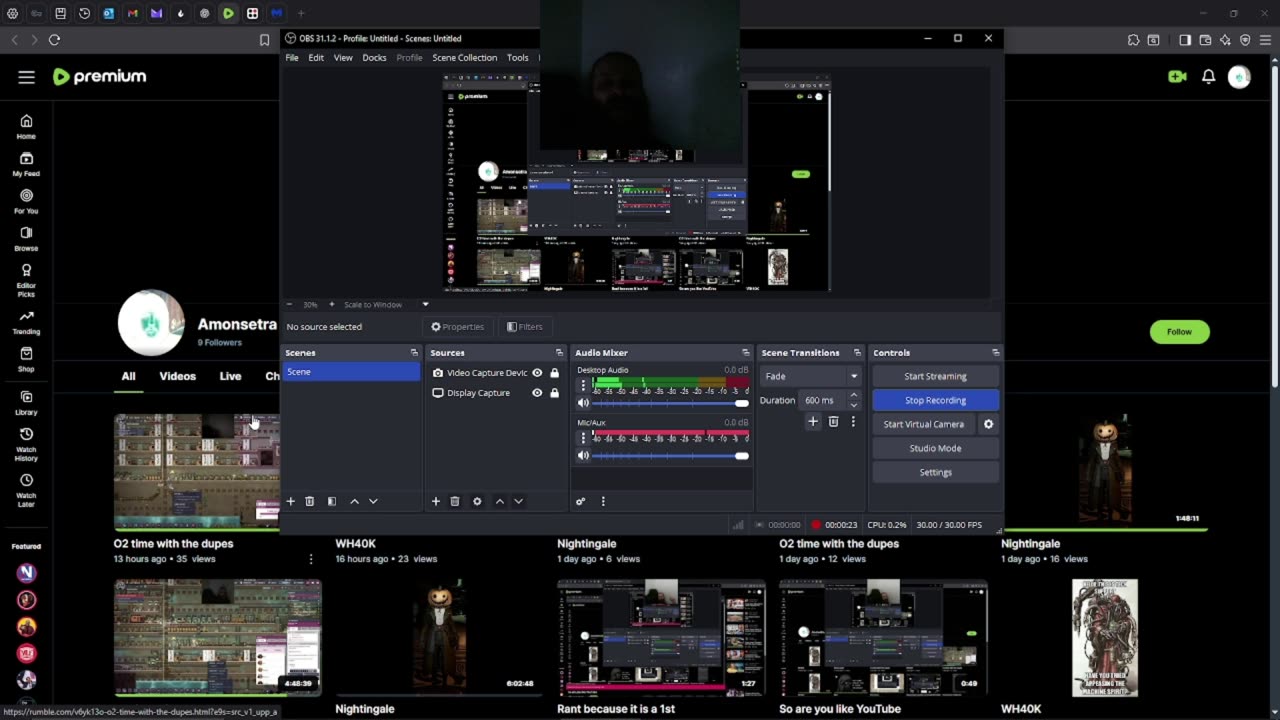Open Trending in the Rumble sidebar
Viewport: 1280px width, 720px height.
[x=26, y=322]
